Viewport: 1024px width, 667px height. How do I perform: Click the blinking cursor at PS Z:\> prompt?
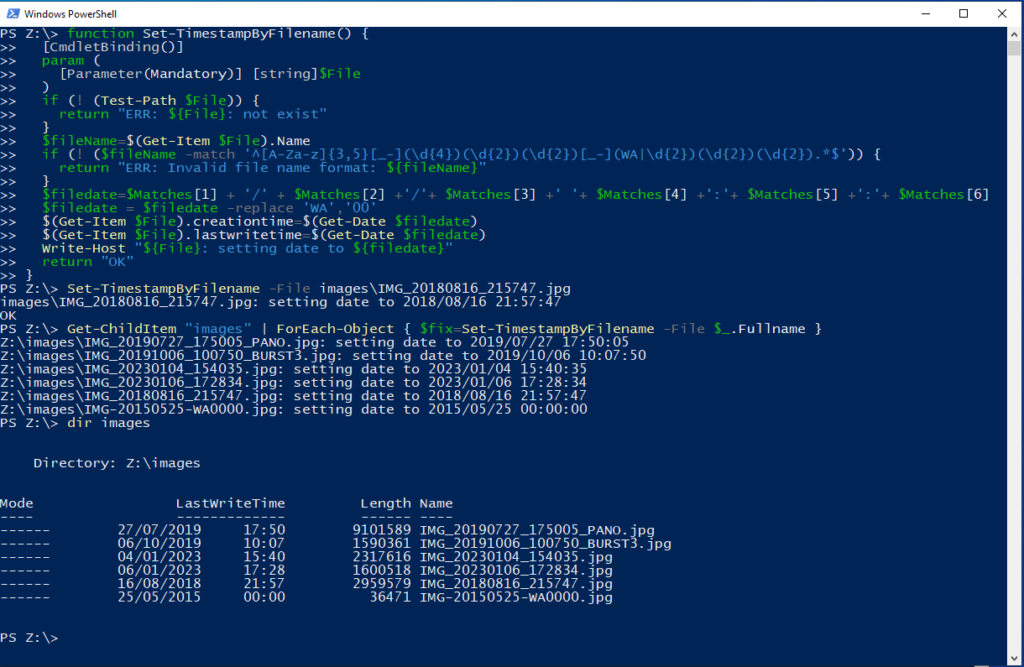pyautogui.click(x=64, y=637)
